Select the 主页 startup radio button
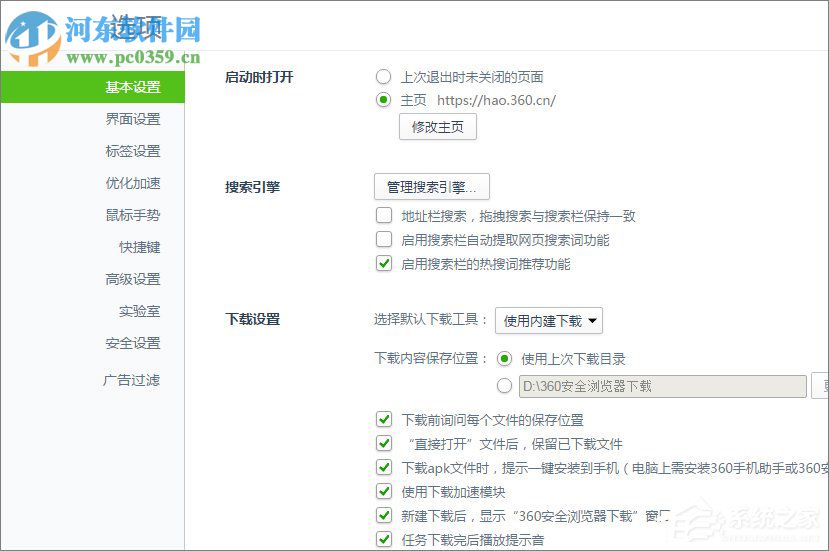The image size is (829, 551). coord(383,99)
